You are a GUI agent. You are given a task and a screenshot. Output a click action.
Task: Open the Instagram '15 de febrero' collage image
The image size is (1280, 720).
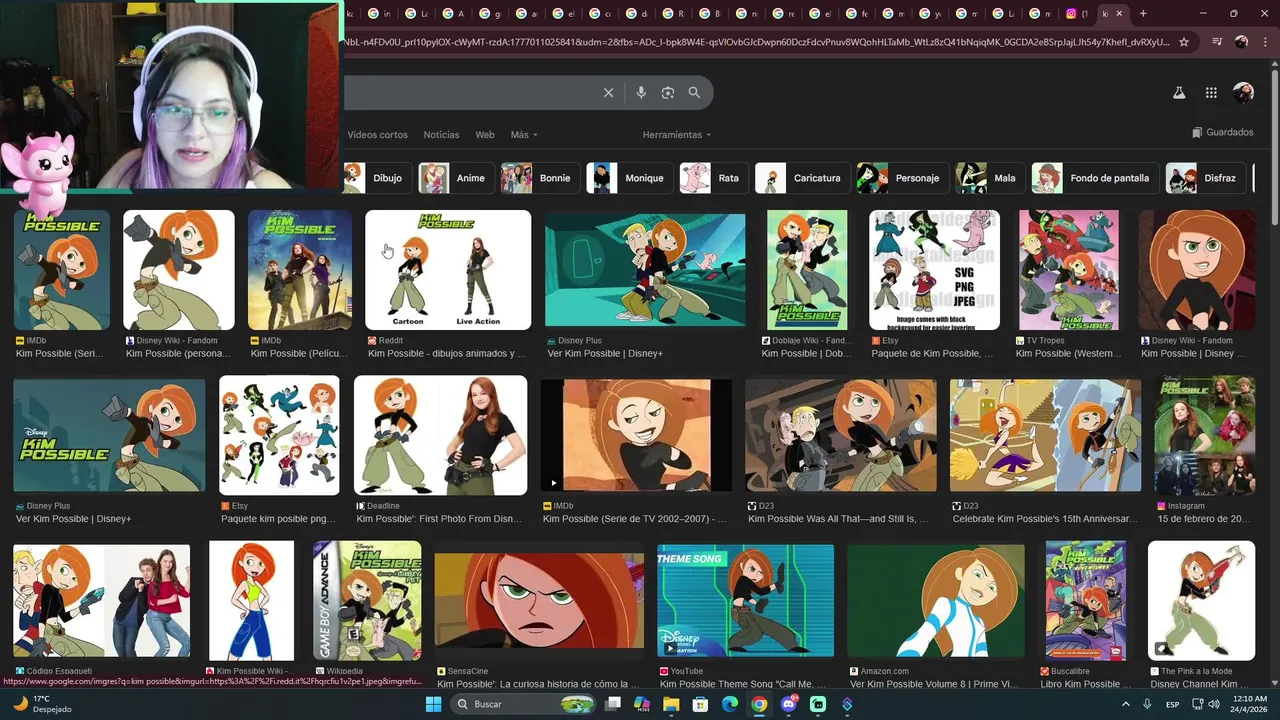click(1204, 435)
